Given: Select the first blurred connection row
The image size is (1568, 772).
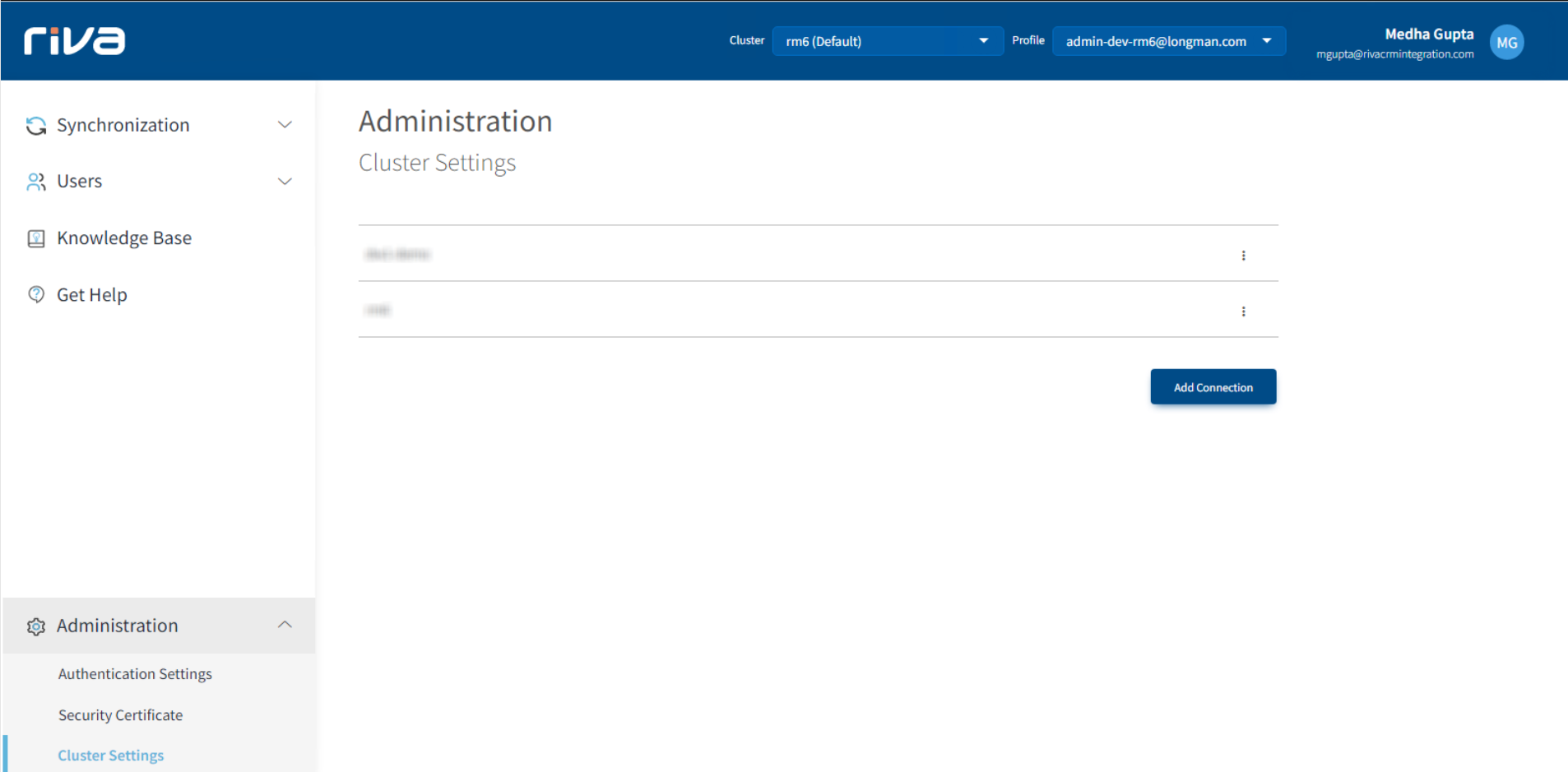Looking at the screenshot, I should point(819,254).
